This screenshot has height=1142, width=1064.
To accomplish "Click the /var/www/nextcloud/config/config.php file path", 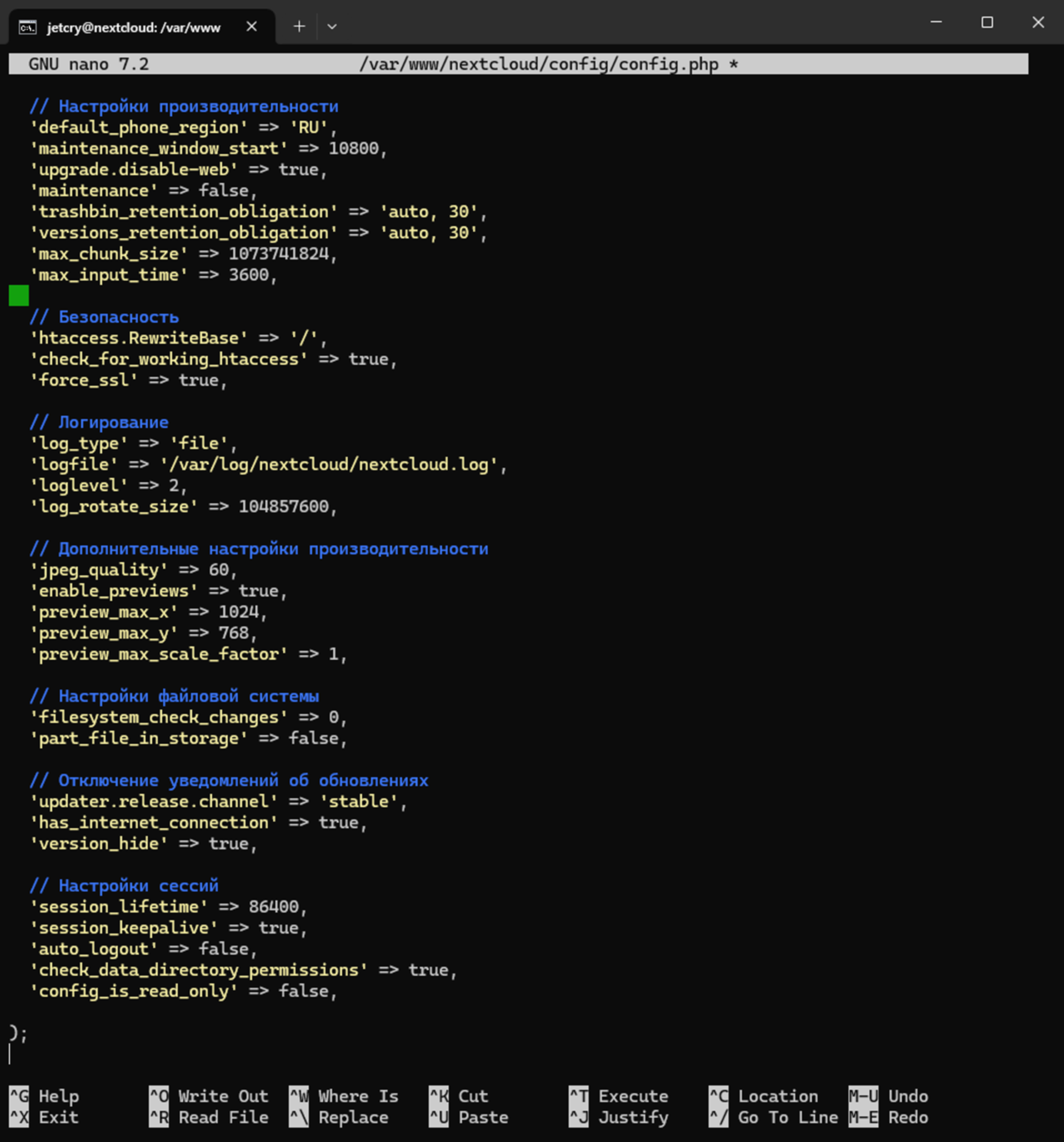I will click(538, 64).
